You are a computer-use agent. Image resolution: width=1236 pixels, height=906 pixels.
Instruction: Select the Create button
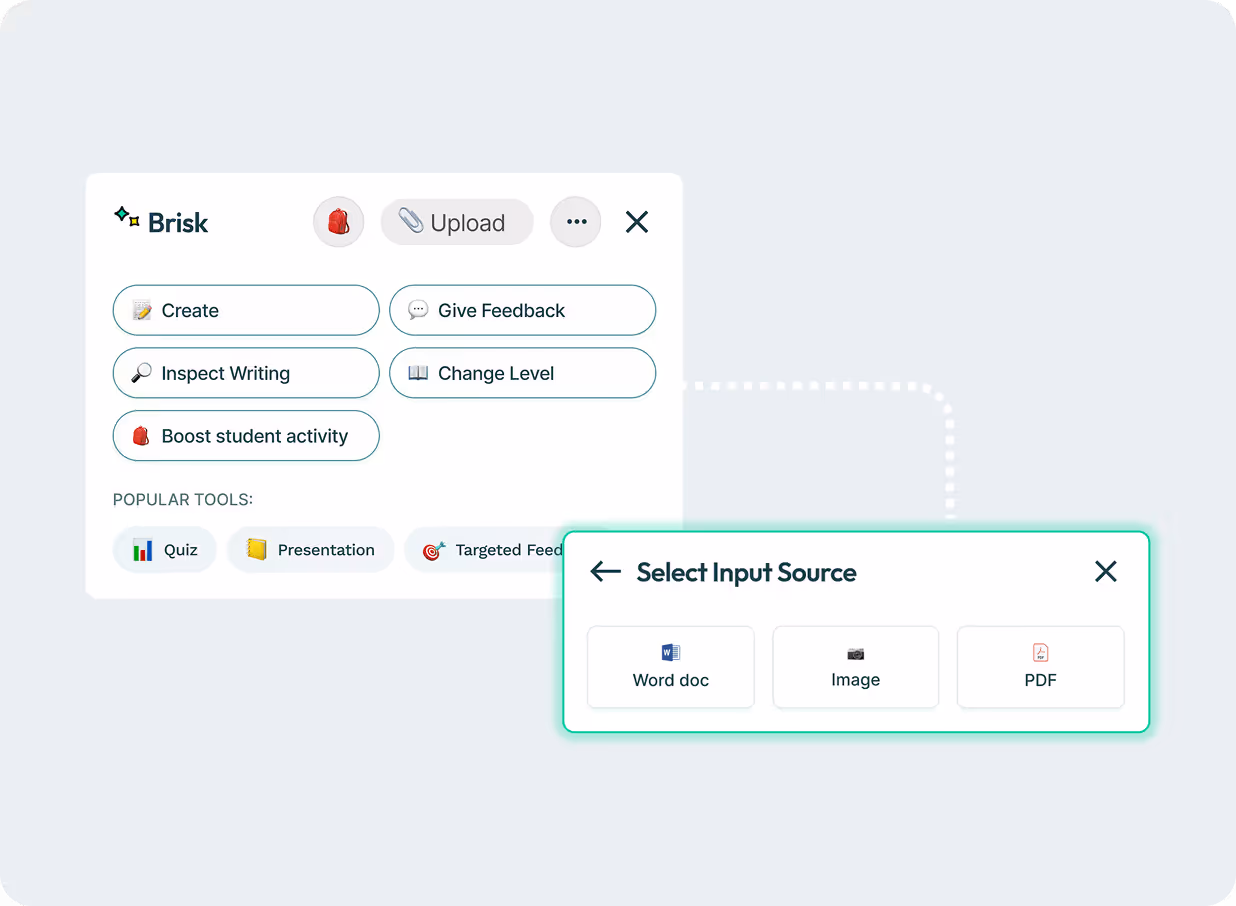pos(246,310)
